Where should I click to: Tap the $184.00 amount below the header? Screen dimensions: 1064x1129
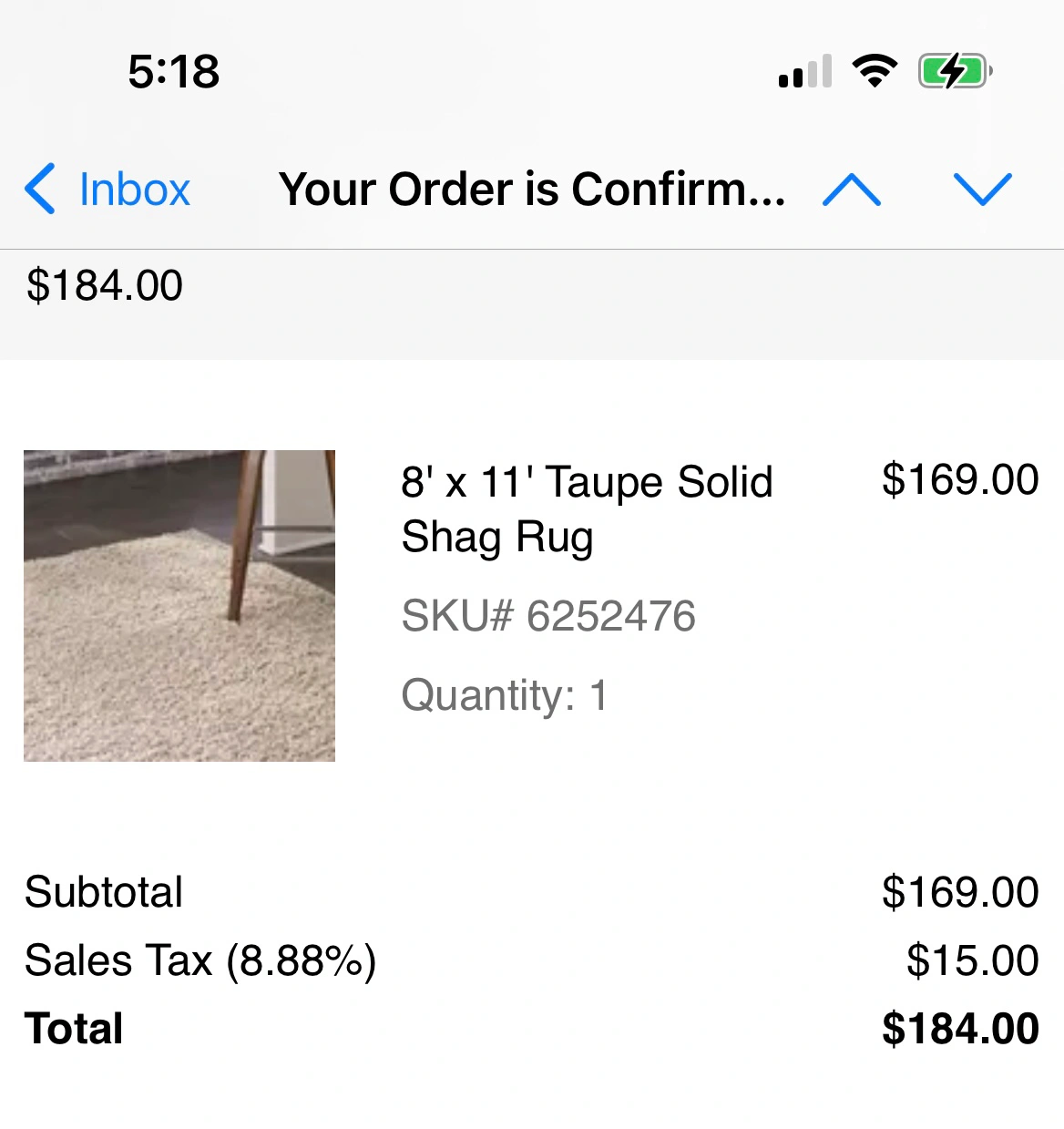105,285
